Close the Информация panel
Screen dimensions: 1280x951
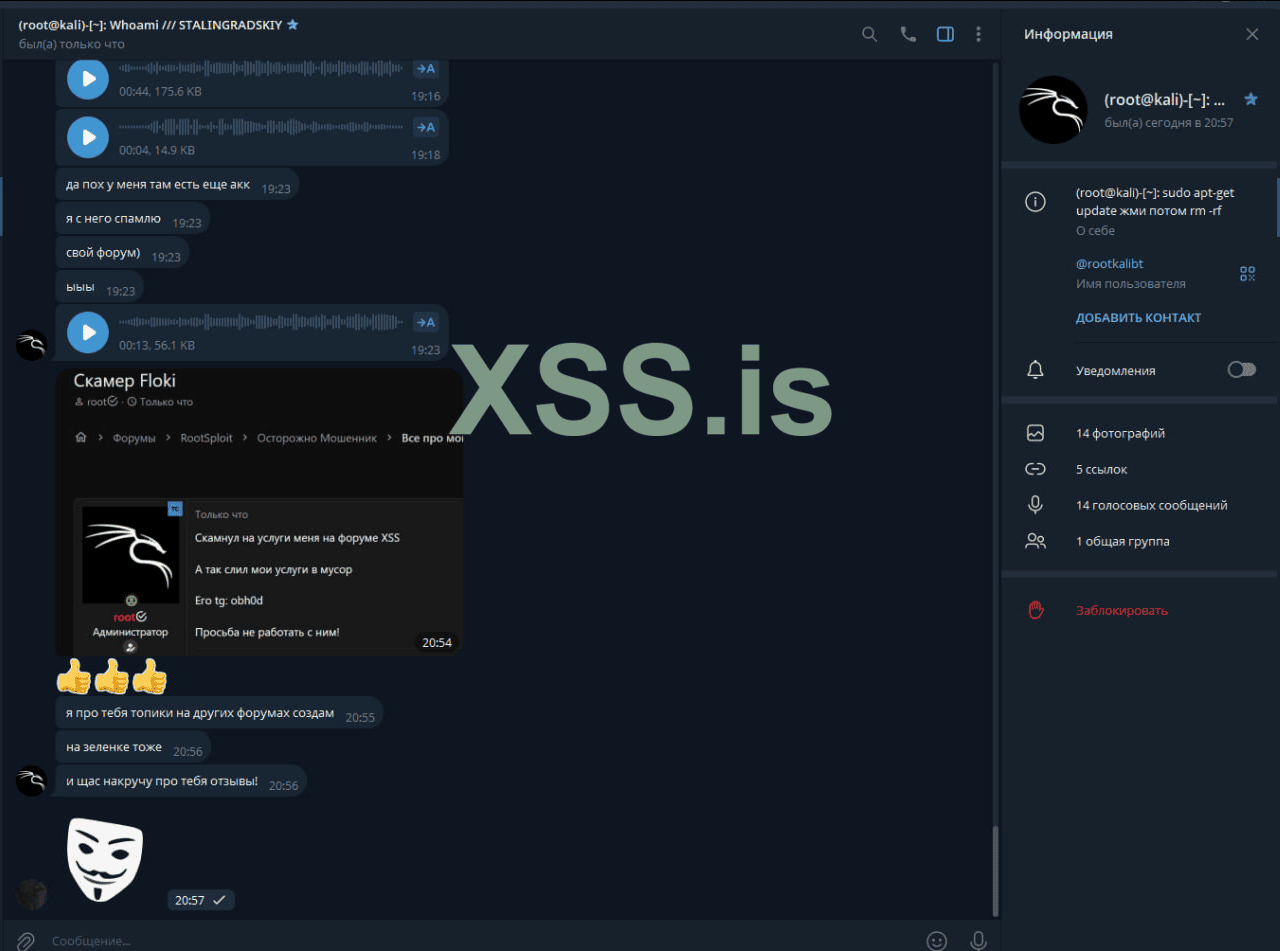(x=1252, y=34)
